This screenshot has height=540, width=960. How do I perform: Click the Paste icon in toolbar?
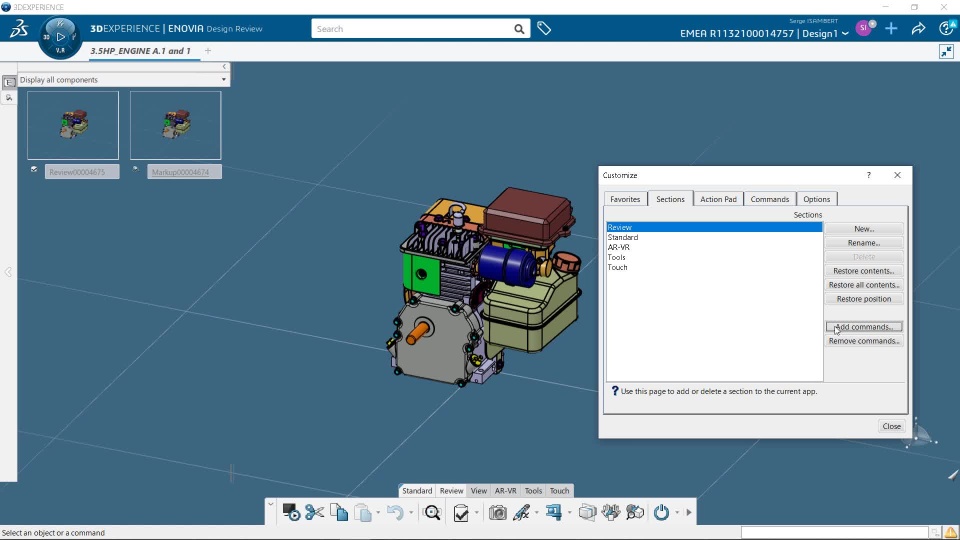(363, 512)
